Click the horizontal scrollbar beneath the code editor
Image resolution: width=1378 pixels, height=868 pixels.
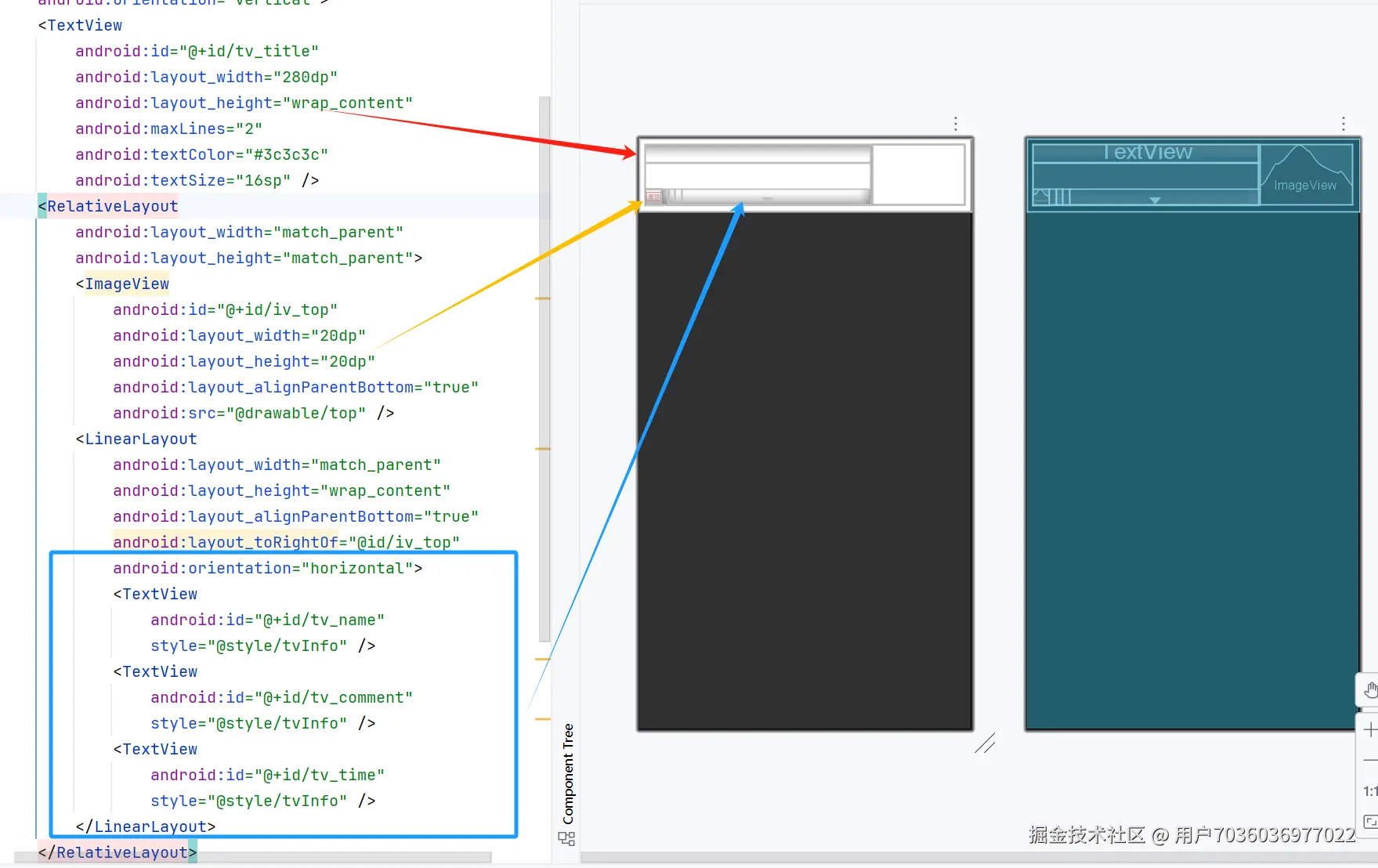pyautogui.click(x=252, y=857)
